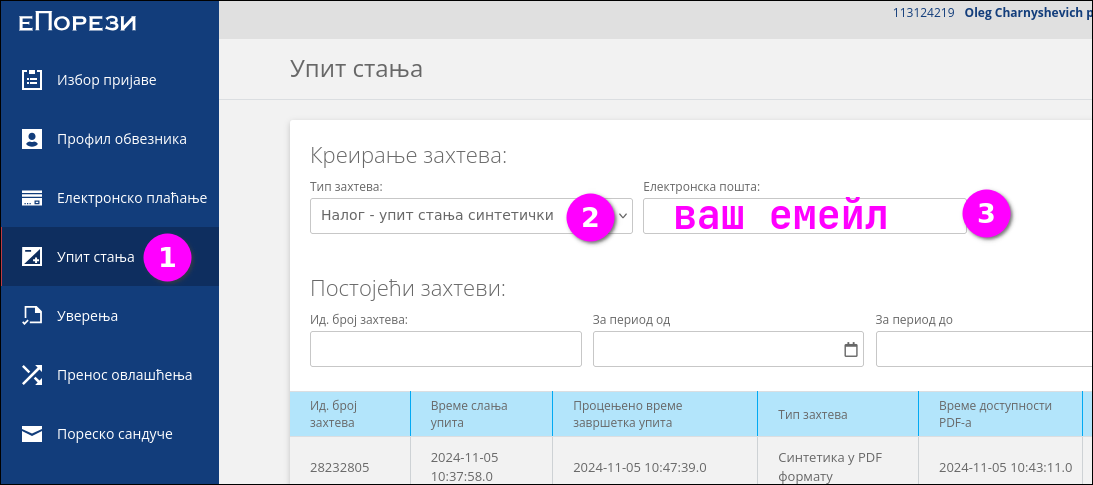This screenshot has height=485, width=1093.
Task: Click the Избор пријаве sidebar icon
Action: 32,80
